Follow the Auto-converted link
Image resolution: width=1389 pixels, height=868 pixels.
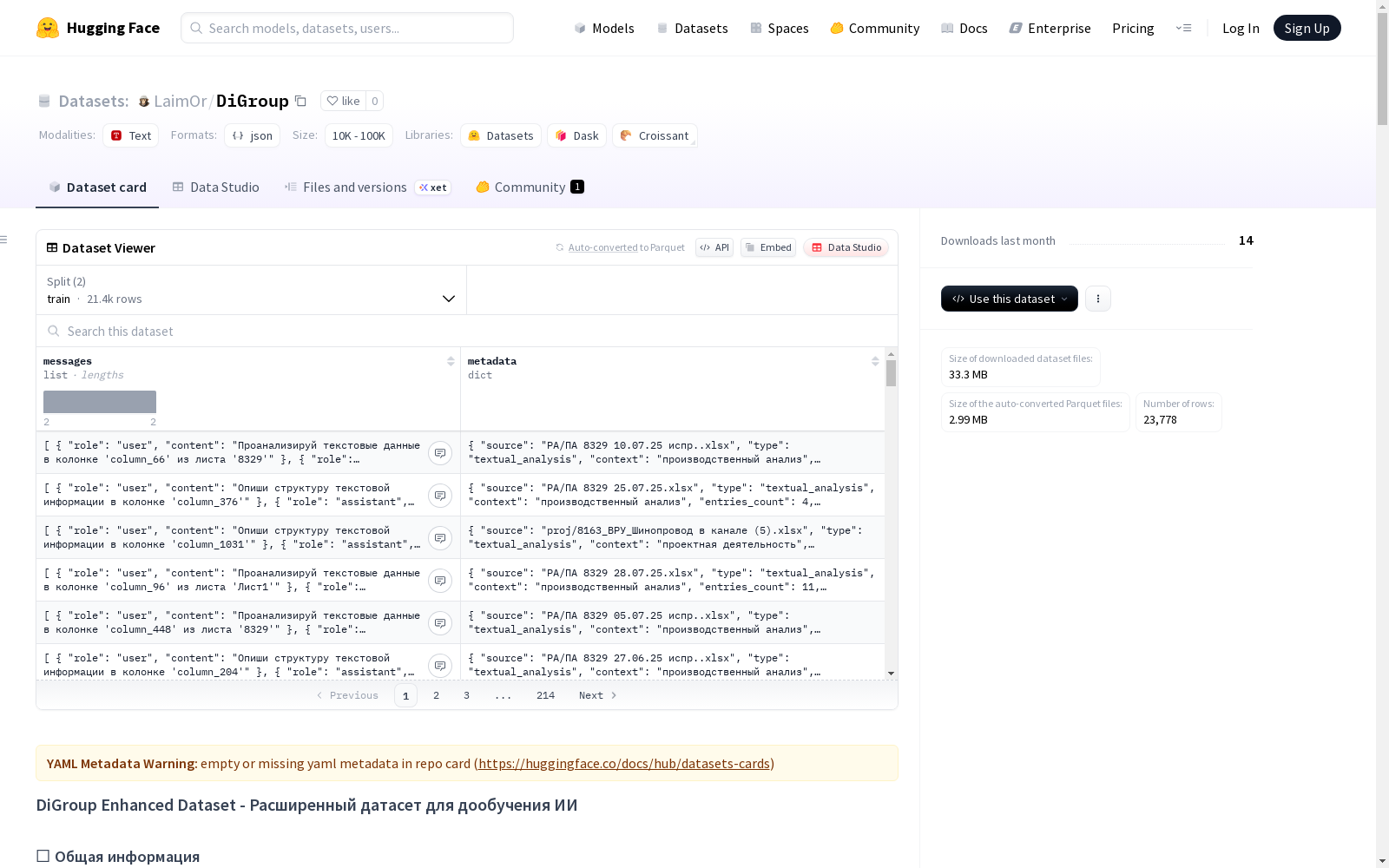pyautogui.click(x=602, y=247)
